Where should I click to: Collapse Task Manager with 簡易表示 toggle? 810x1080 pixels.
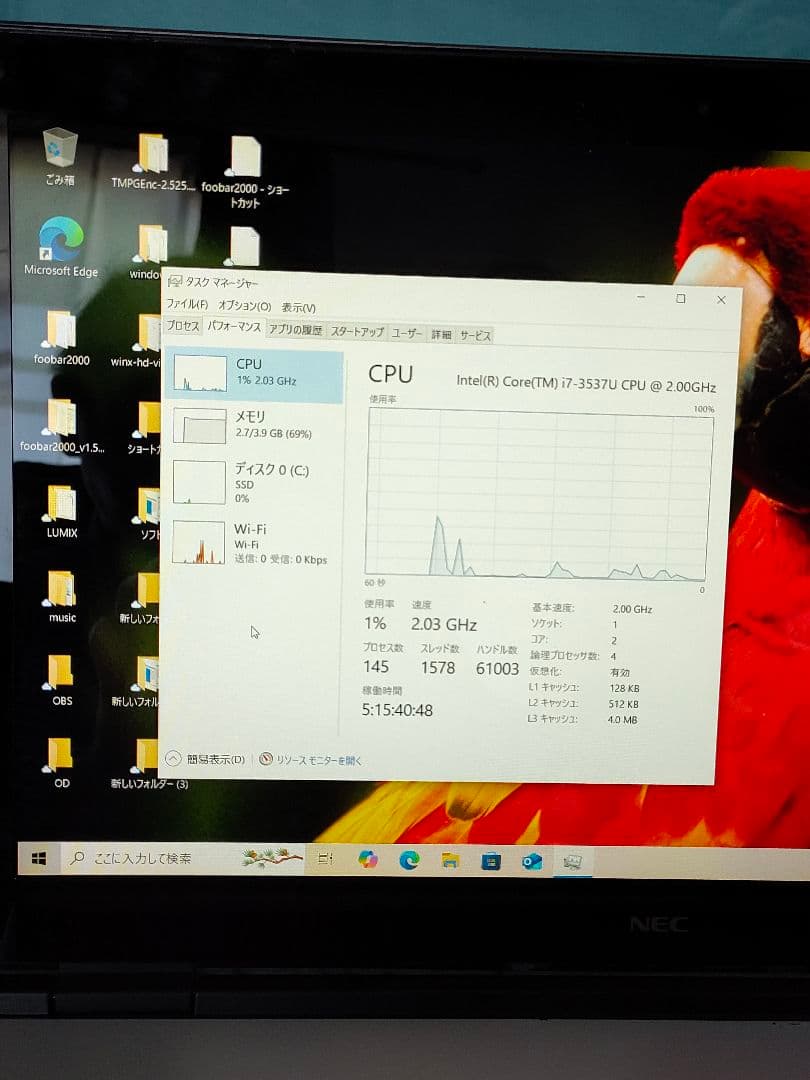pyautogui.click(x=206, y=759)
